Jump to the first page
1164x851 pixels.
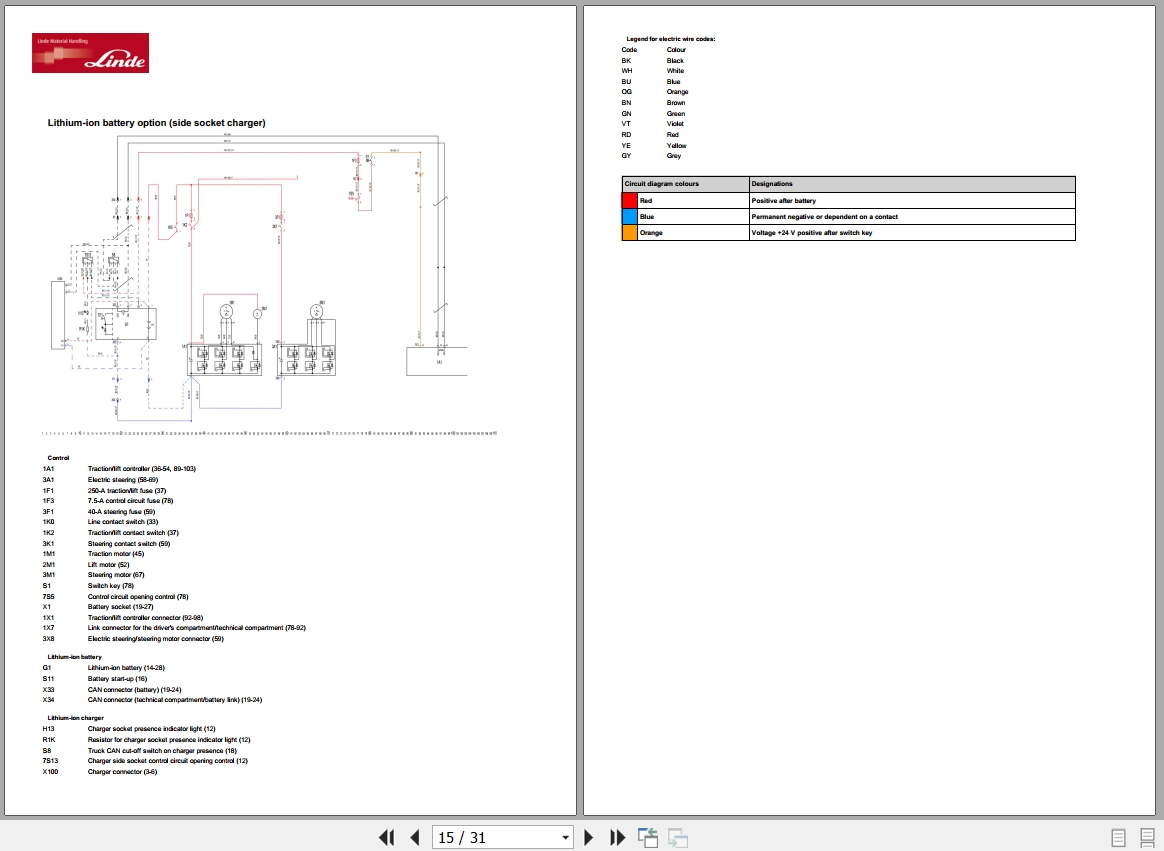[x=386, y=838]
